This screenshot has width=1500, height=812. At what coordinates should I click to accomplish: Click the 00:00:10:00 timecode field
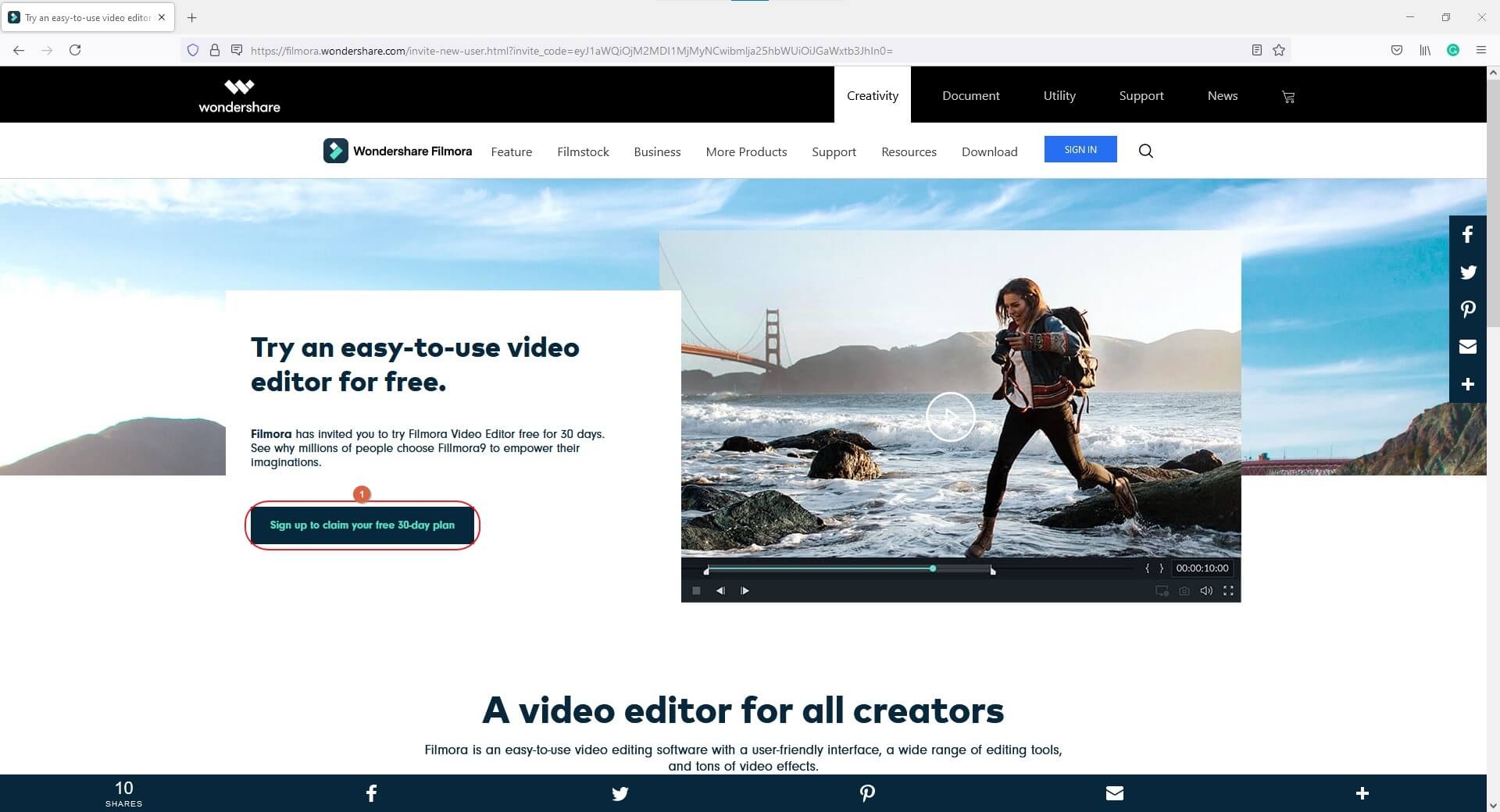(x=1202, y=568)
